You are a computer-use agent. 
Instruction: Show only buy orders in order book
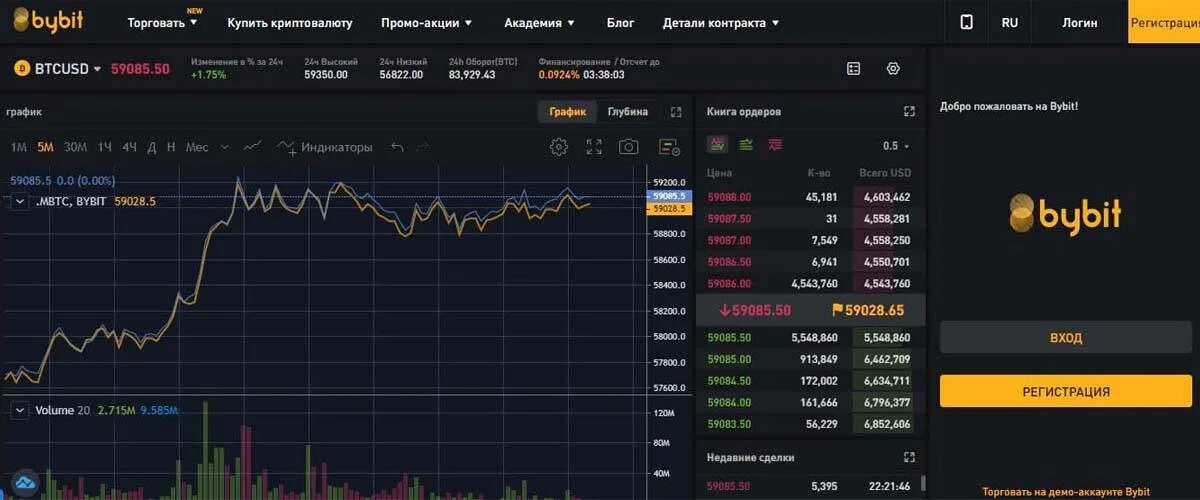pos(746,145)
